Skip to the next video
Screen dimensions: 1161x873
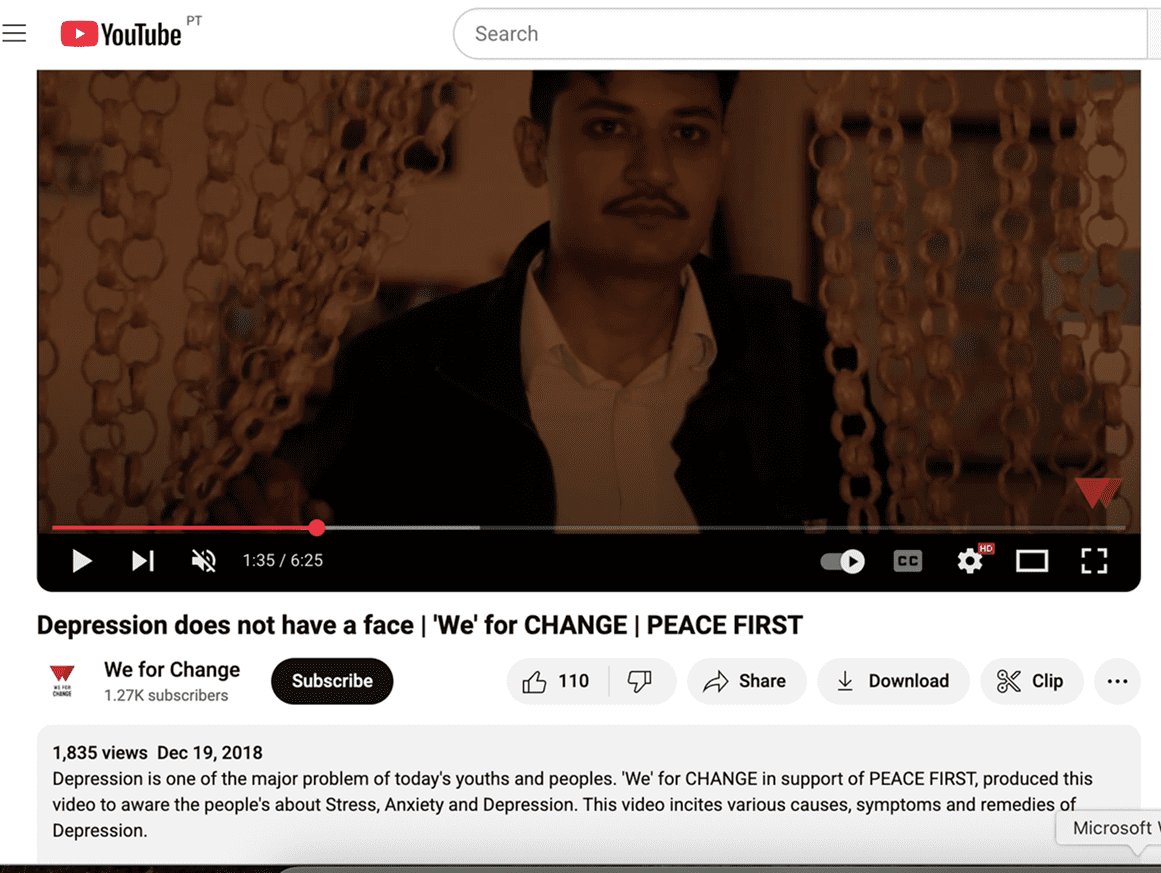(143, 561)
